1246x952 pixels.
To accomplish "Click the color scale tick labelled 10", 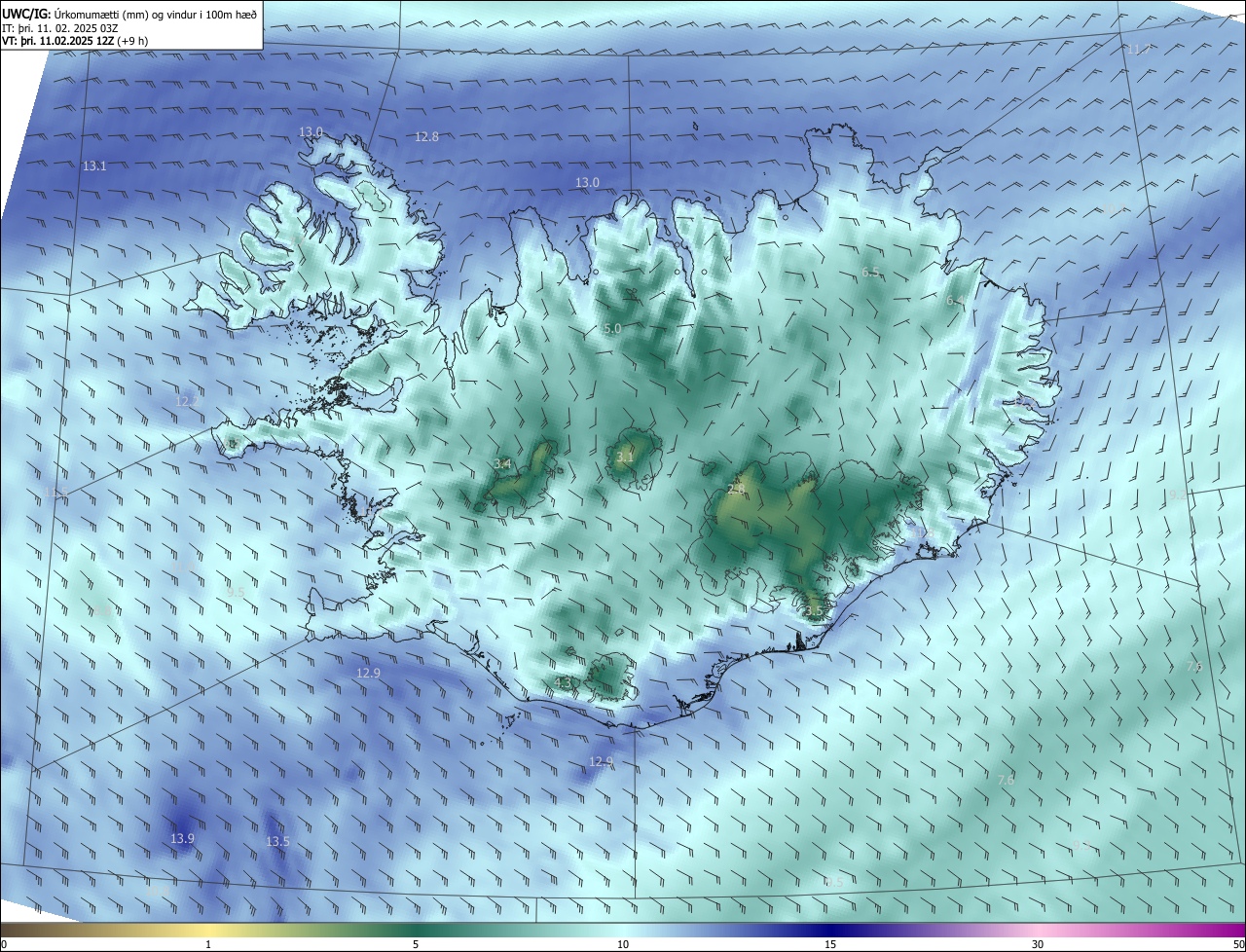I will coord(623,944).
